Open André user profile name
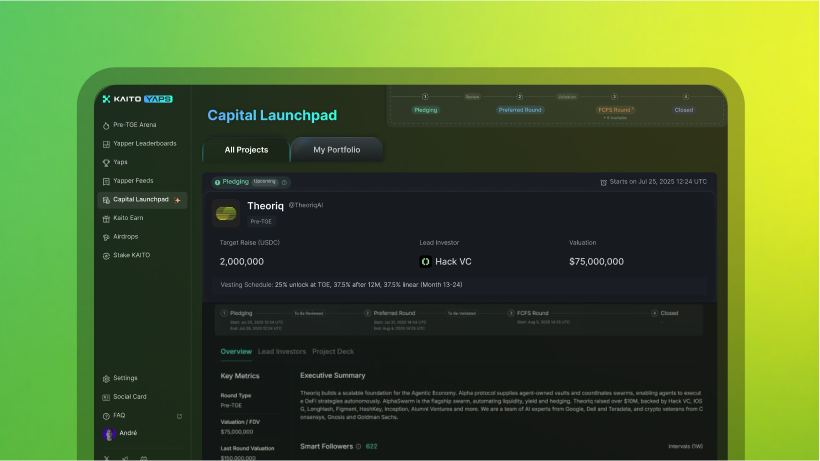This screenshot has height=461, width=820. [128, 433]
